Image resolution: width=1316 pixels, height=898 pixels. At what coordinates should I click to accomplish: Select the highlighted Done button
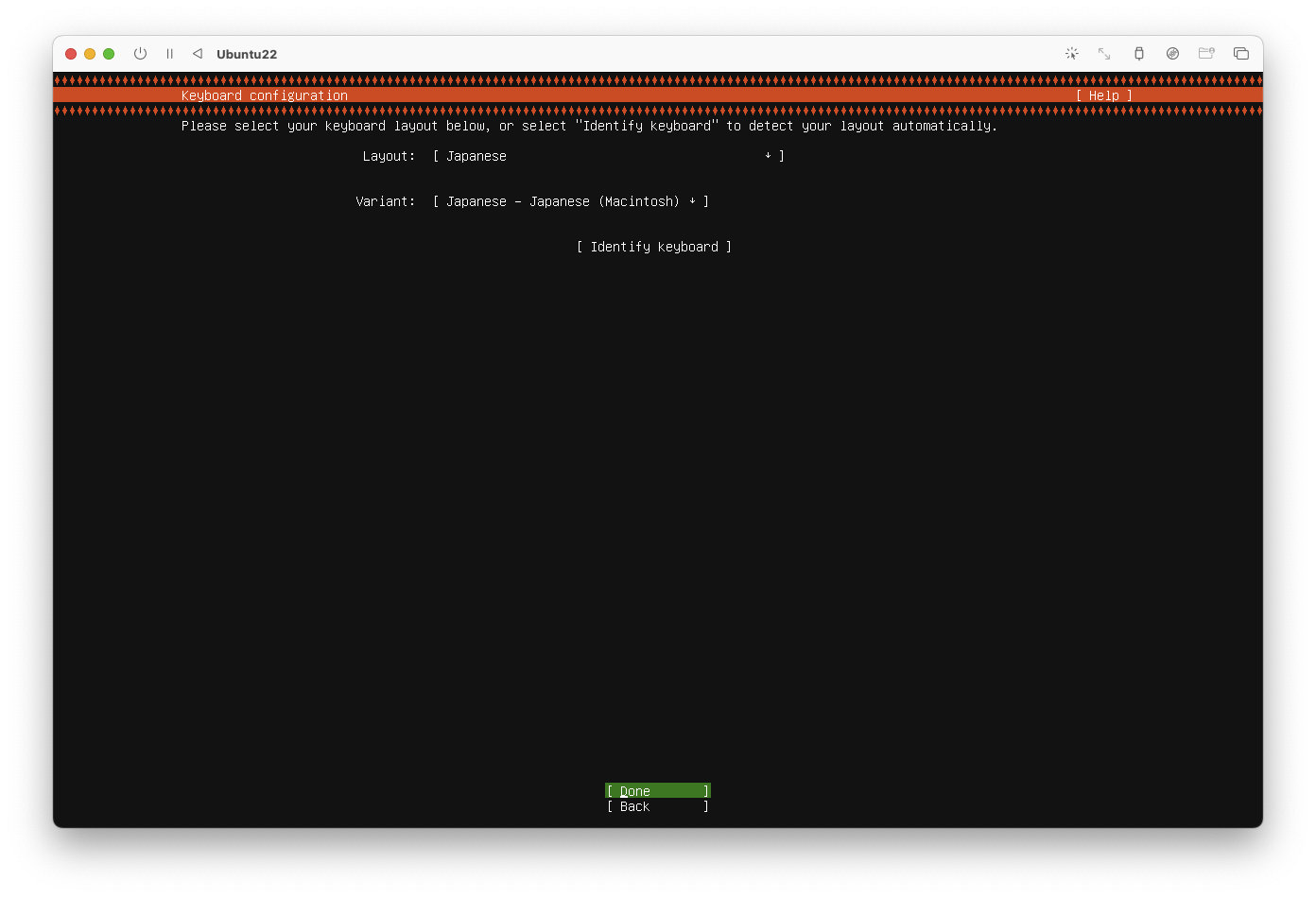point(658,791)
